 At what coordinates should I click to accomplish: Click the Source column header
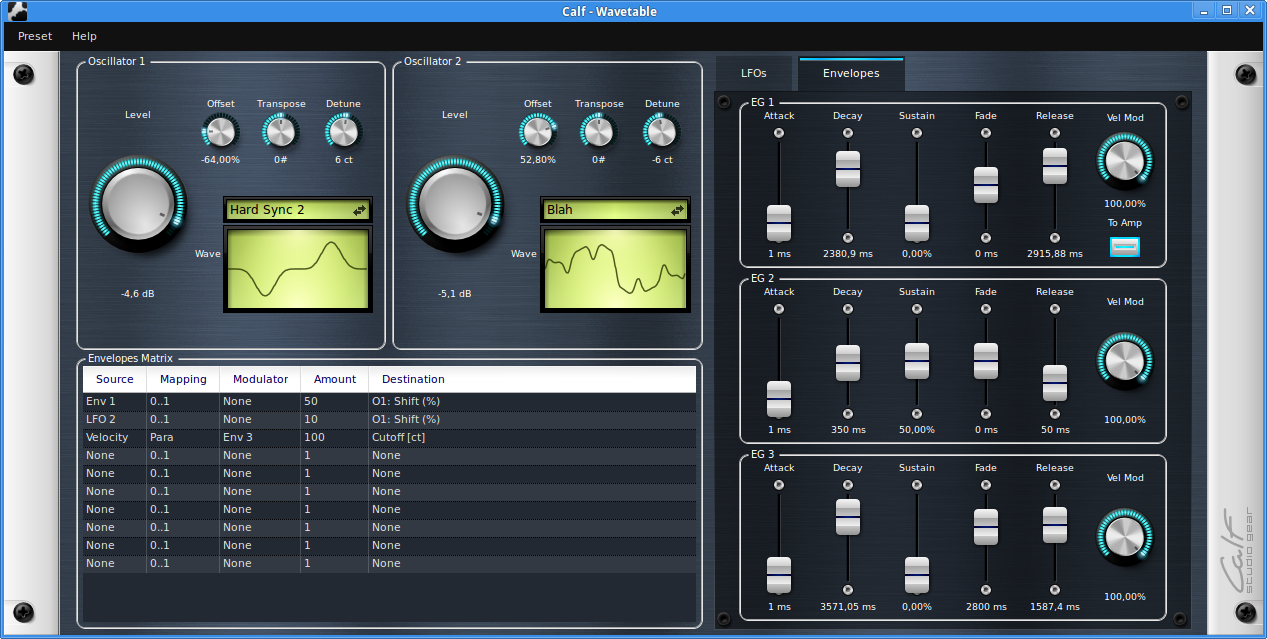pyautogui.click(x=115, y=379)
